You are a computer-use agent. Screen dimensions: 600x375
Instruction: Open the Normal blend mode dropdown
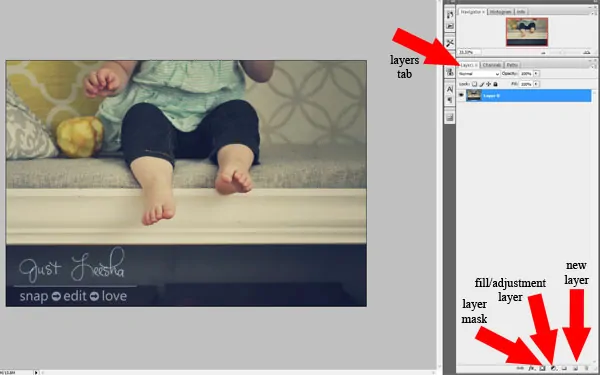pyautogui.click(x=479, y=74)
